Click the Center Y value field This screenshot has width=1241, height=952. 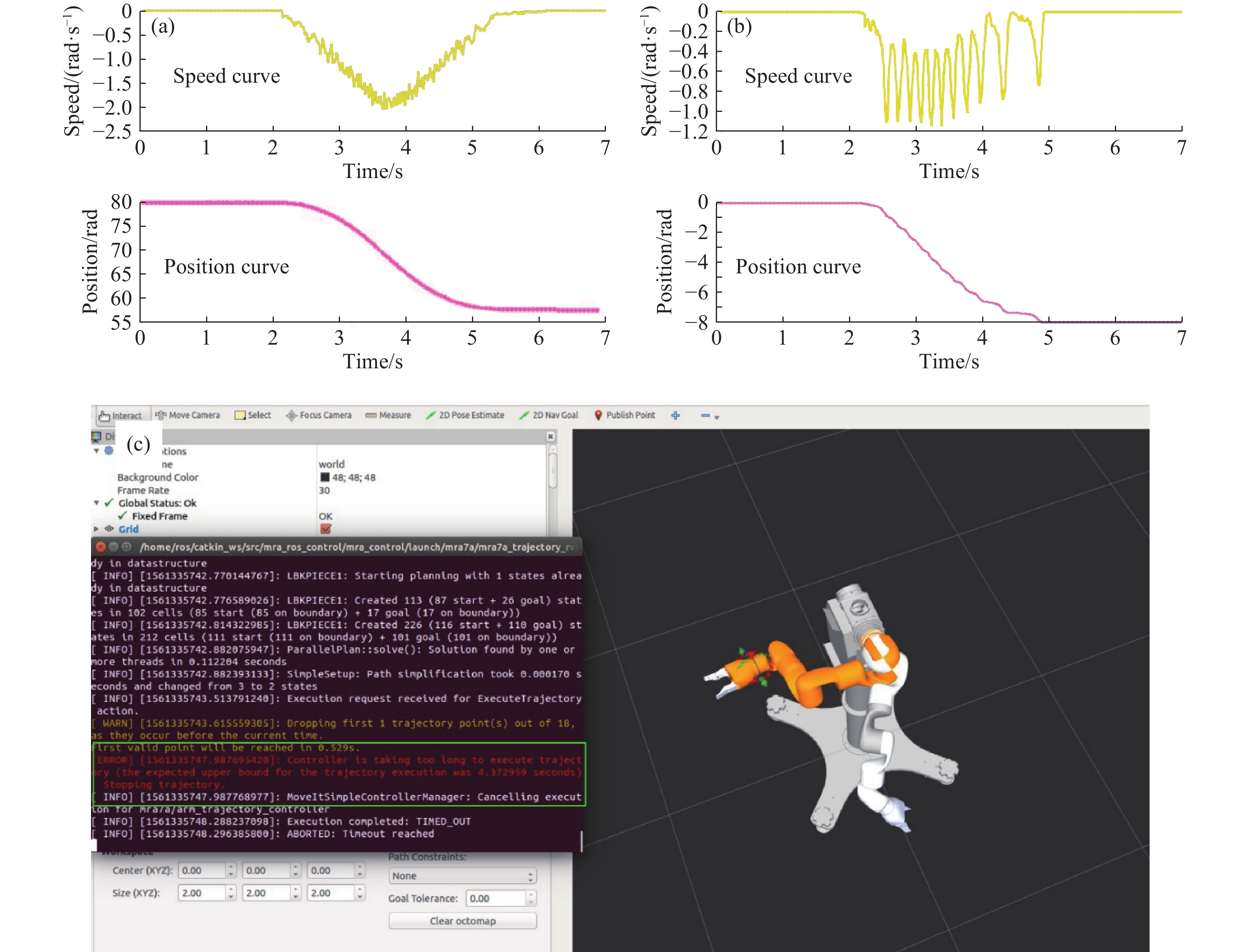coord(267,870)
